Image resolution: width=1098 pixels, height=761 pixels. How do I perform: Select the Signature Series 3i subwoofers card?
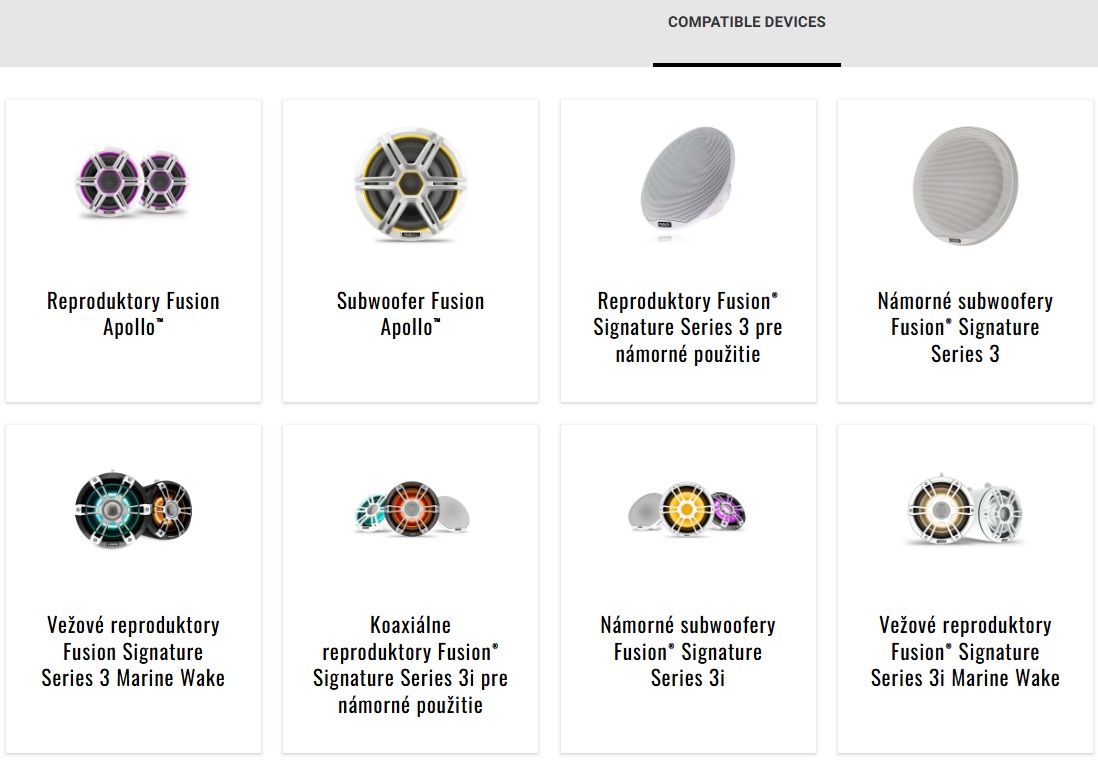[688, 589]
